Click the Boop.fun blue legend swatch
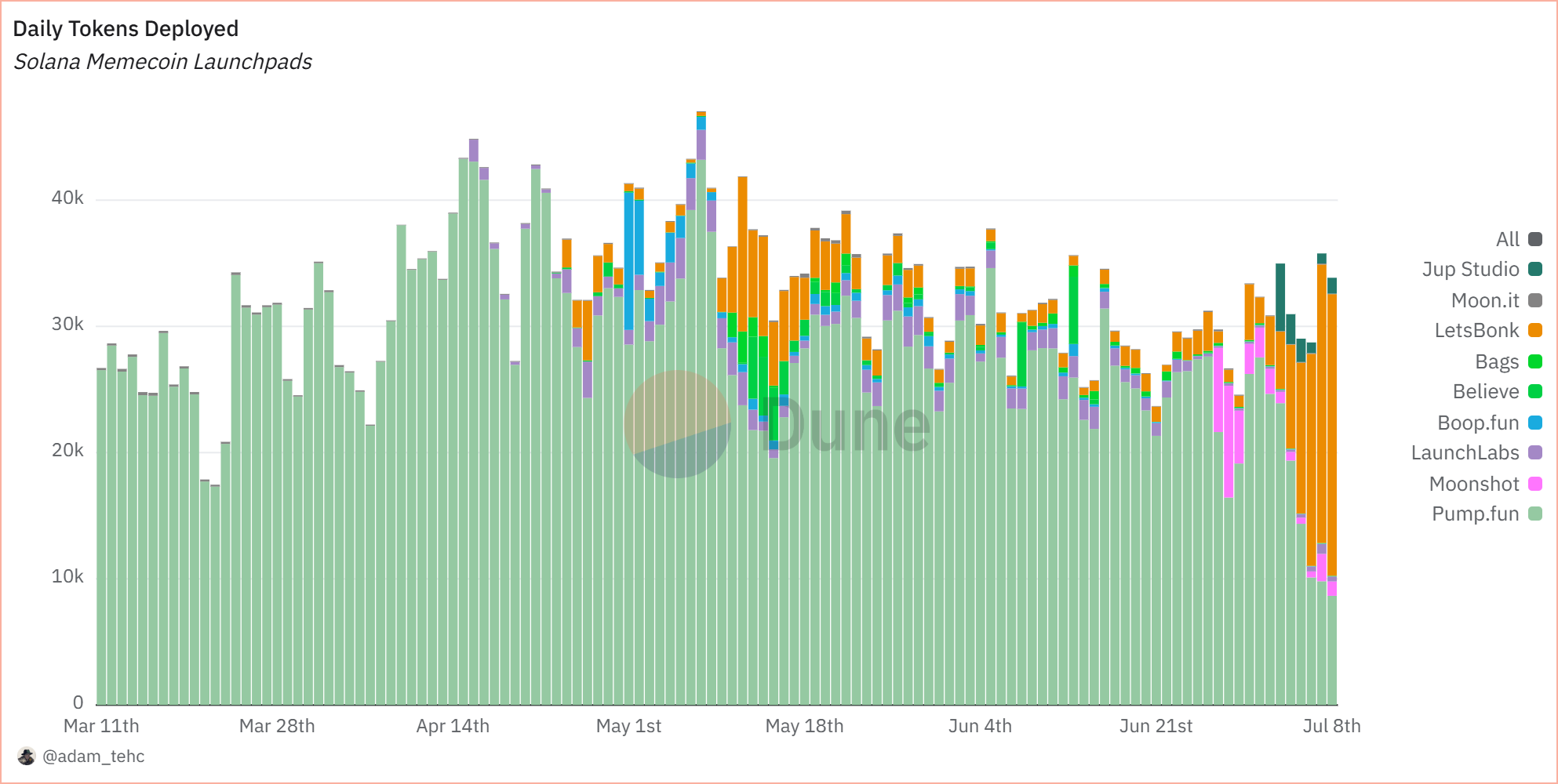This screenshot has height=784, width=1558. (x=1535, y=423)
